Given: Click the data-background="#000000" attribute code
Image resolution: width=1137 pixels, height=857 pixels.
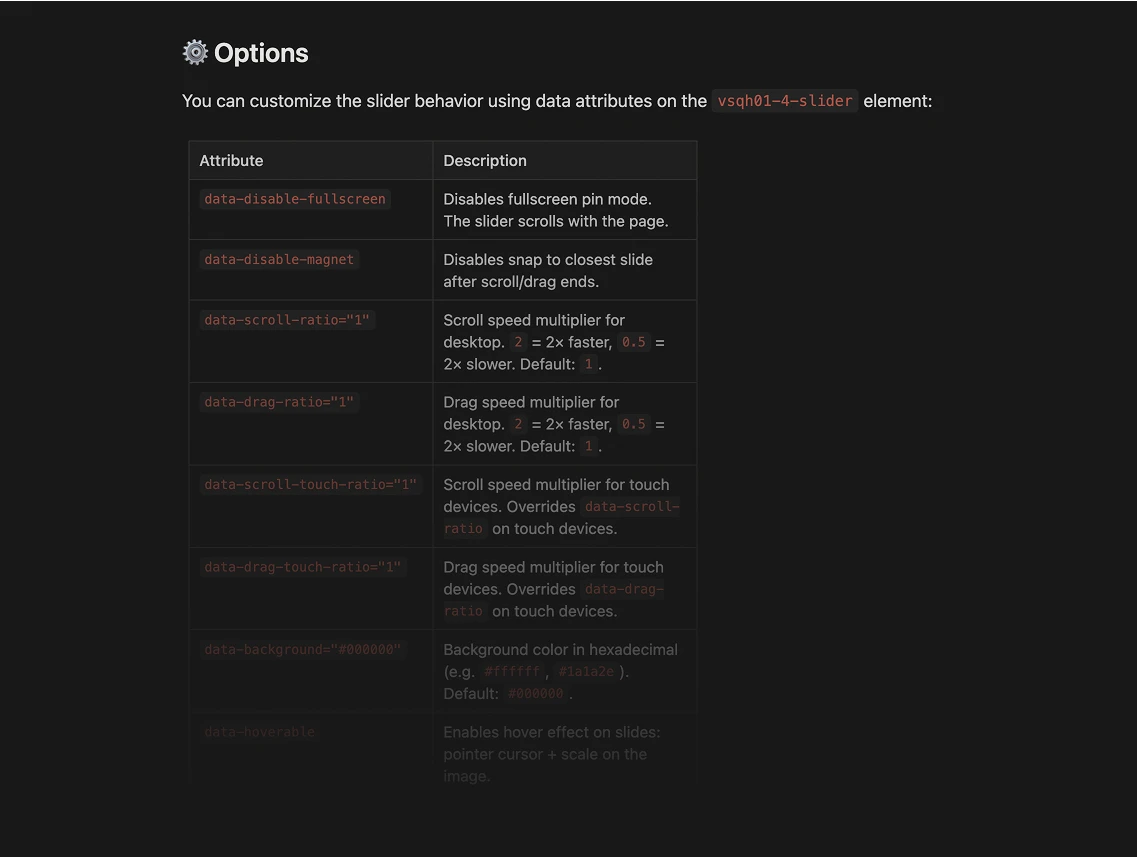Looking at the screenshot, I should (302, 650).
